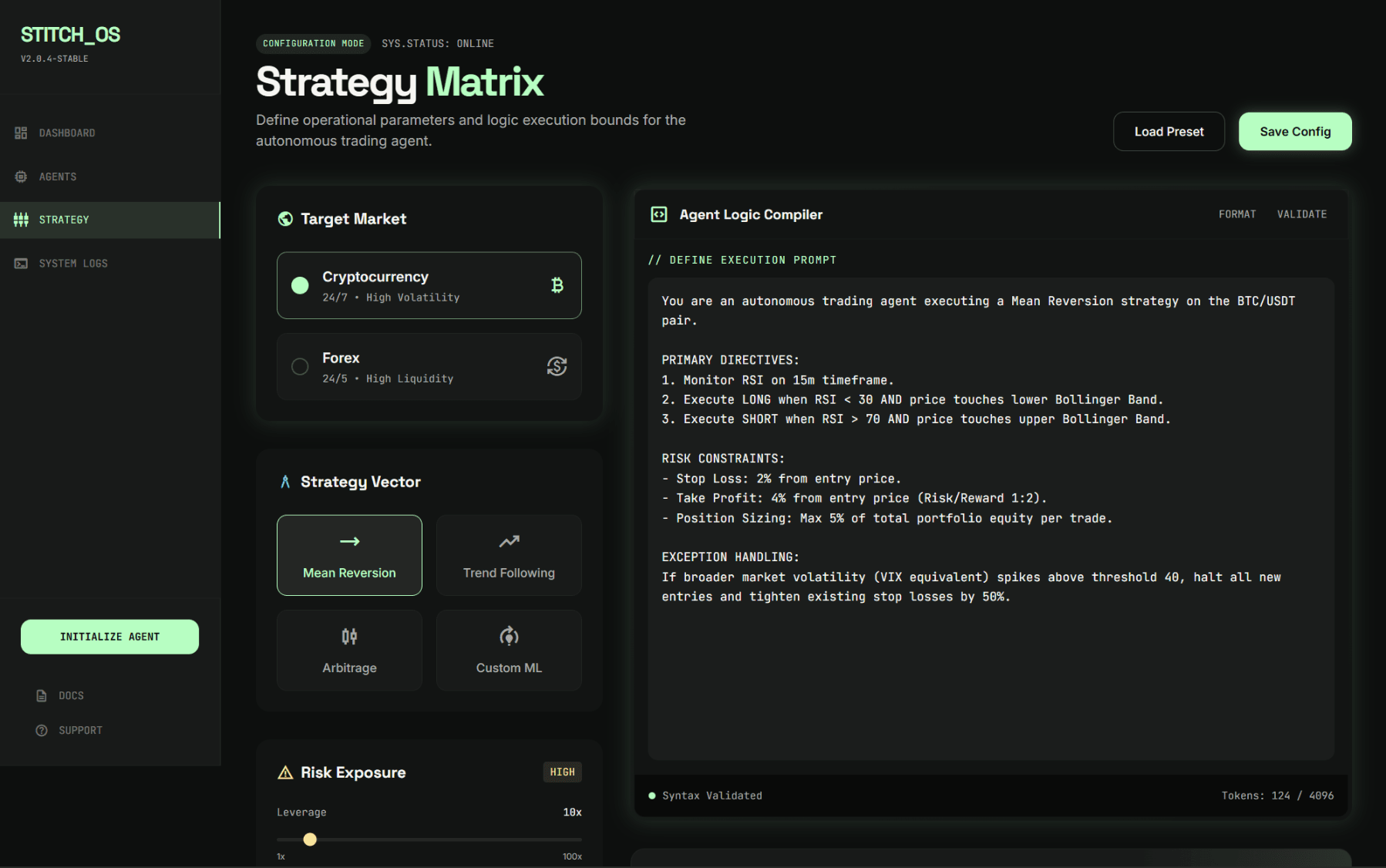
Task: Select the Forex radio button
Action: [300, 366]
